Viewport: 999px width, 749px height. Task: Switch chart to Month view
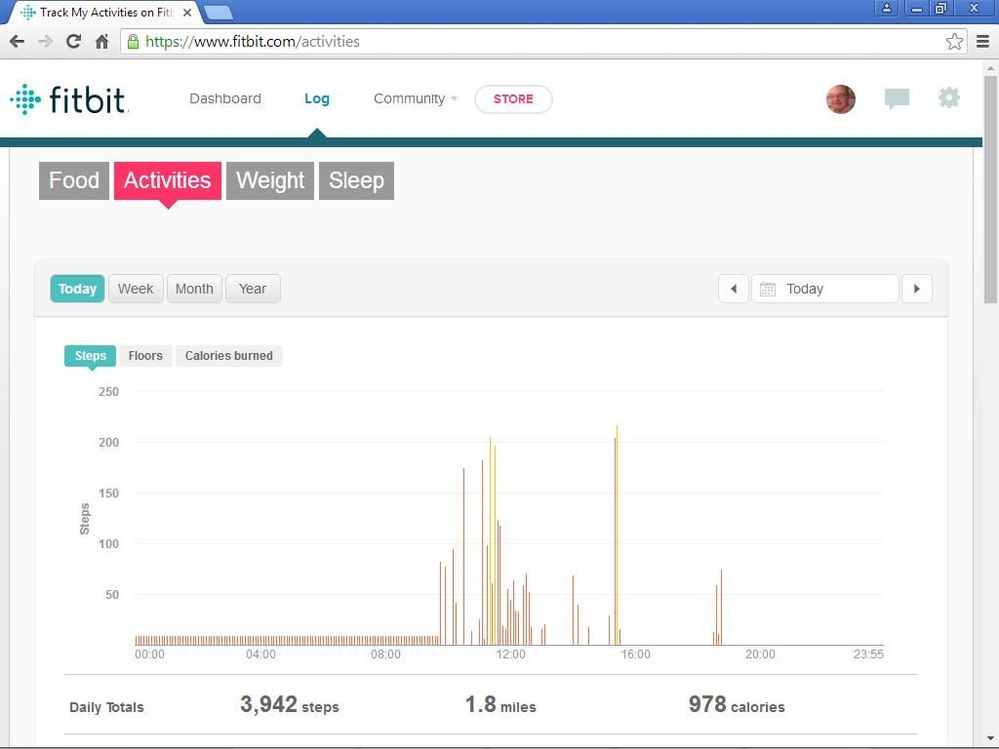coord(194,289)
